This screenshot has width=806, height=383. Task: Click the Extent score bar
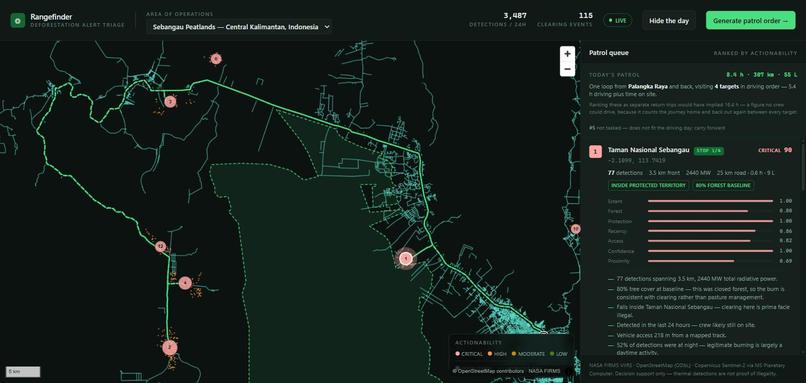click(x=710, y=201)
